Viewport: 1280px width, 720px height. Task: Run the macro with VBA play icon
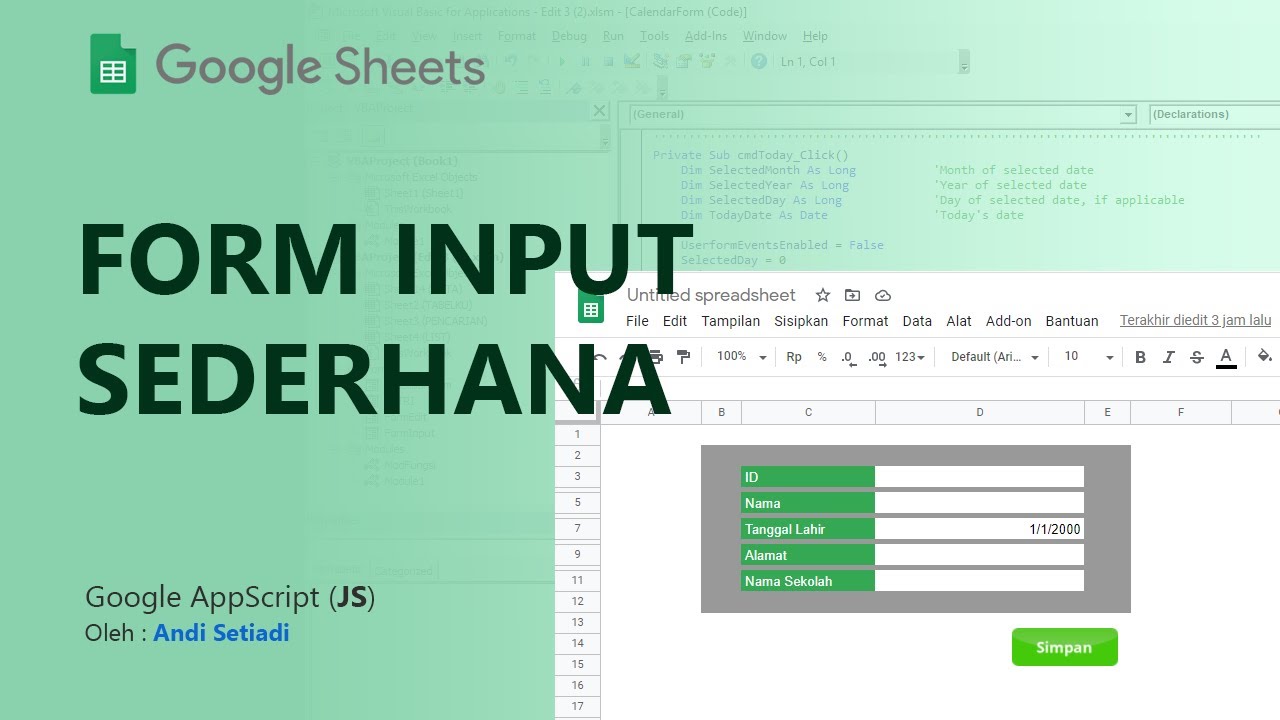pyautogui.click(x=563, y=62)
